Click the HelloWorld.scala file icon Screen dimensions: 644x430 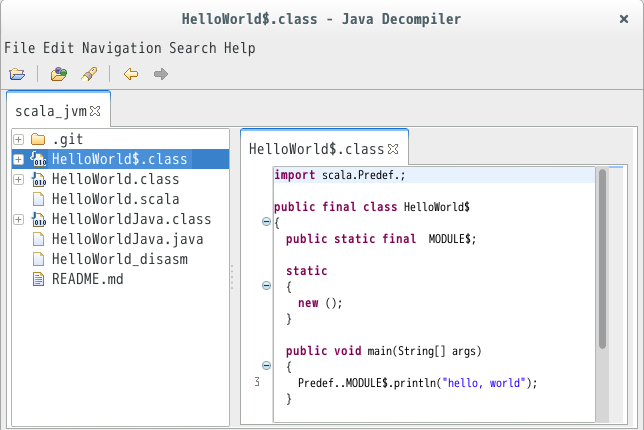[38, 199]
